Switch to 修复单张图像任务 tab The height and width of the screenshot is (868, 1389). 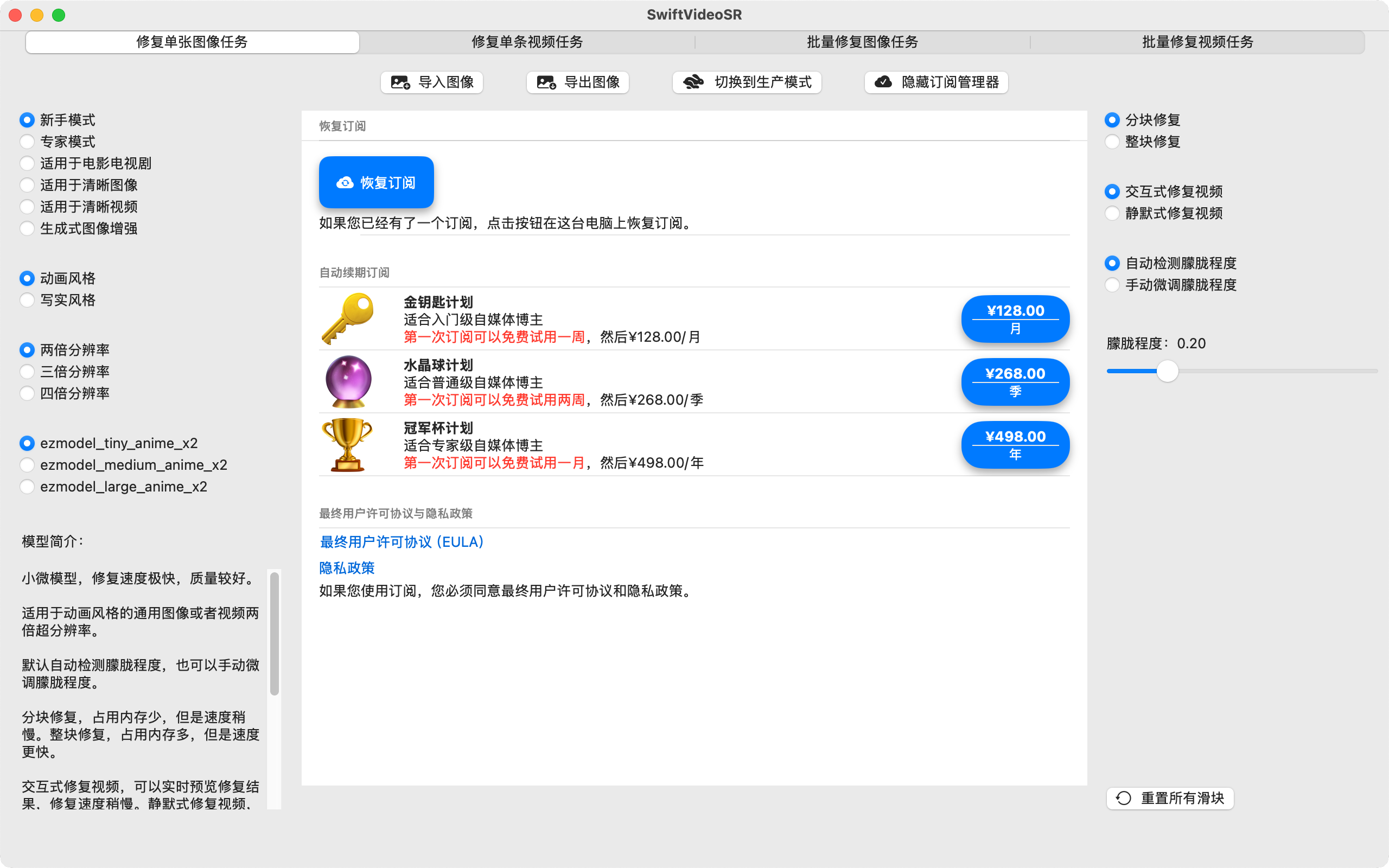tap(192, 42)
